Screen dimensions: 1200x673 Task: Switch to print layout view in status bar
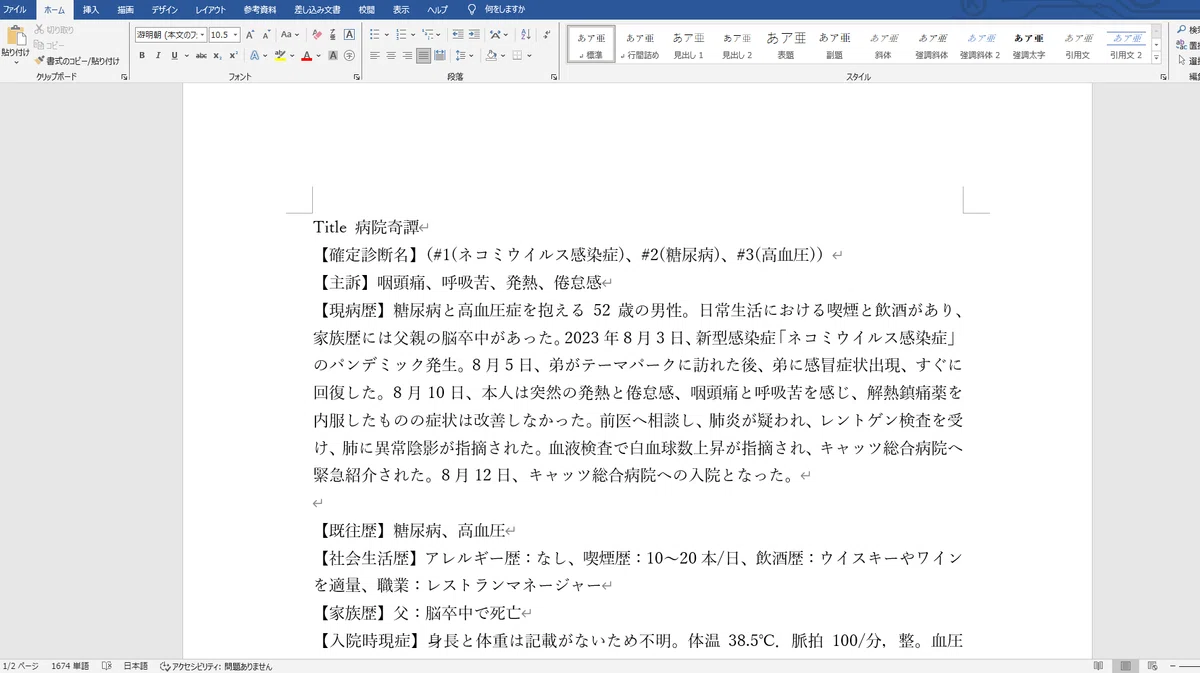1125,666
